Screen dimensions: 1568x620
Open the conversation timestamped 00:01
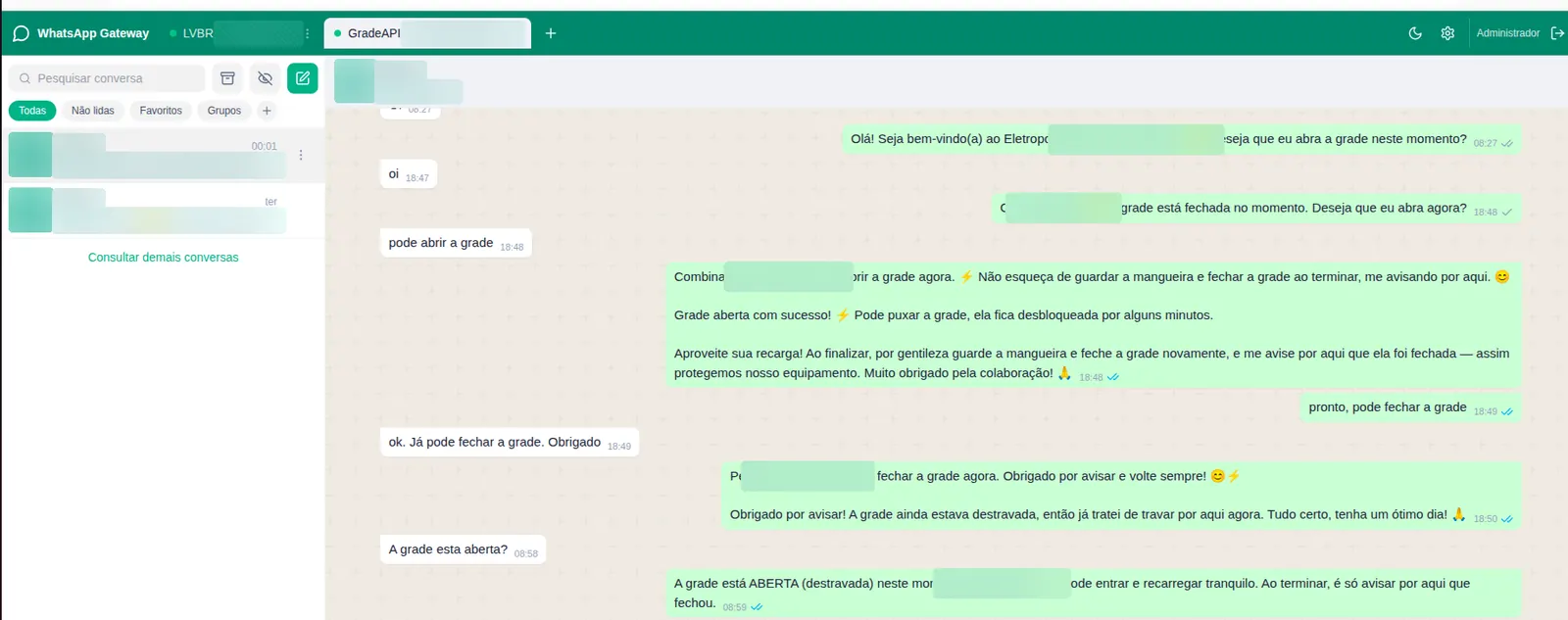coord(163,155)
